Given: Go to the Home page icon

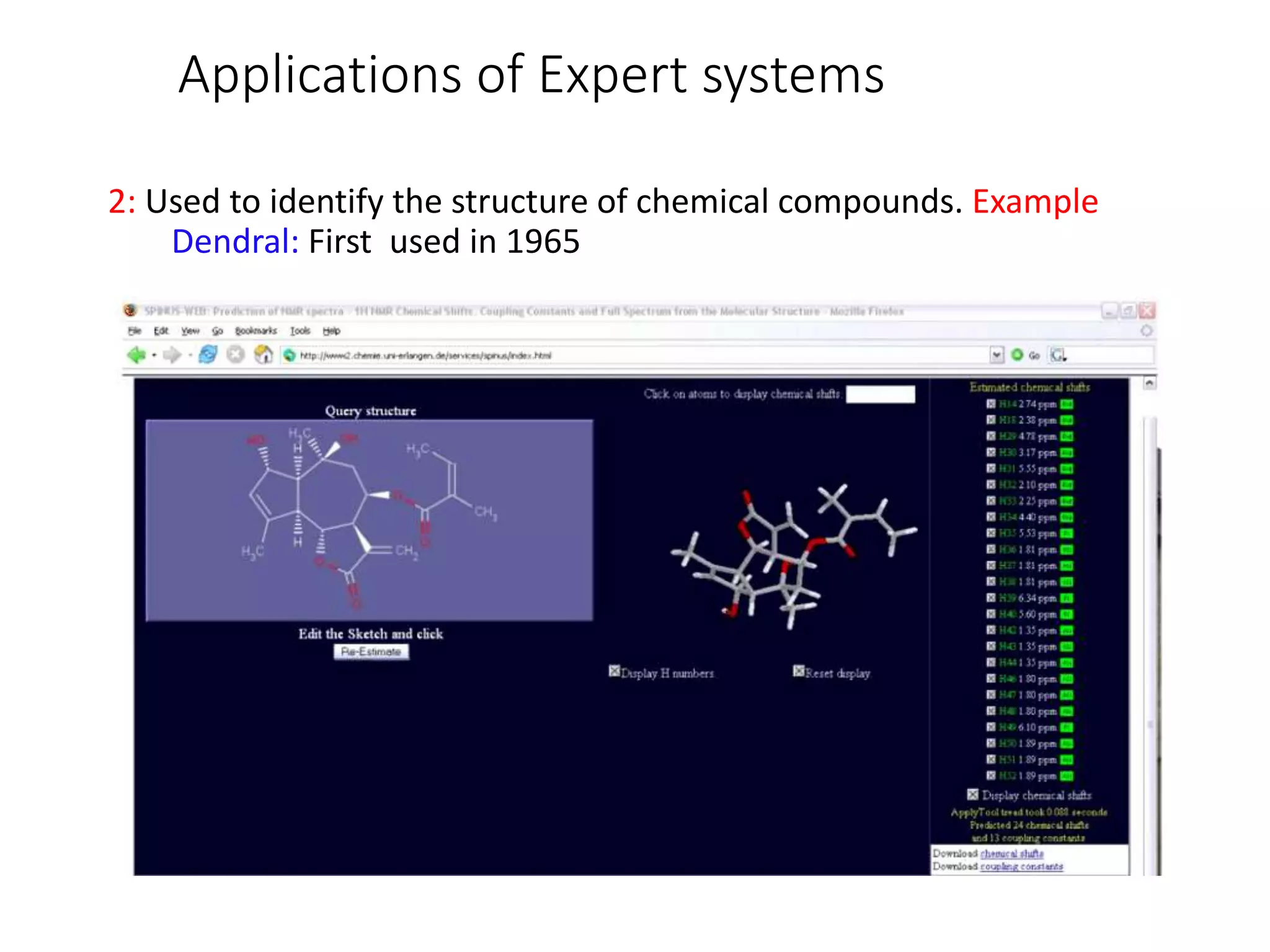Looking at the screenshot, I should pos(263,355).
